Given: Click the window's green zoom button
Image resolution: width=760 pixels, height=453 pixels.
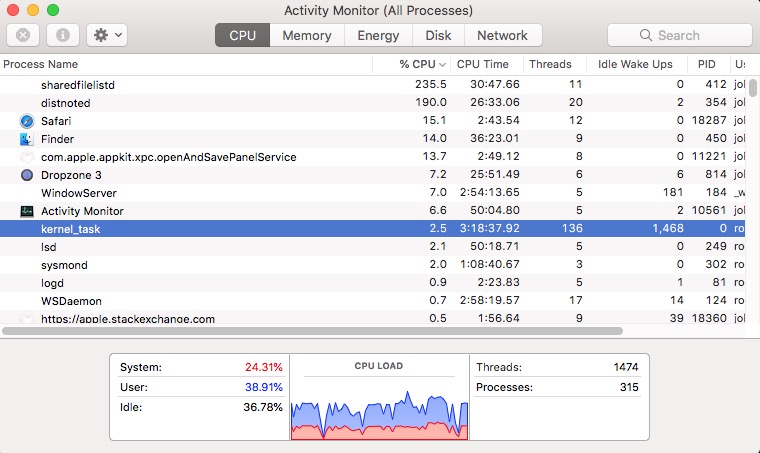Looking at the screenshot, I should [x=53, y=10].
